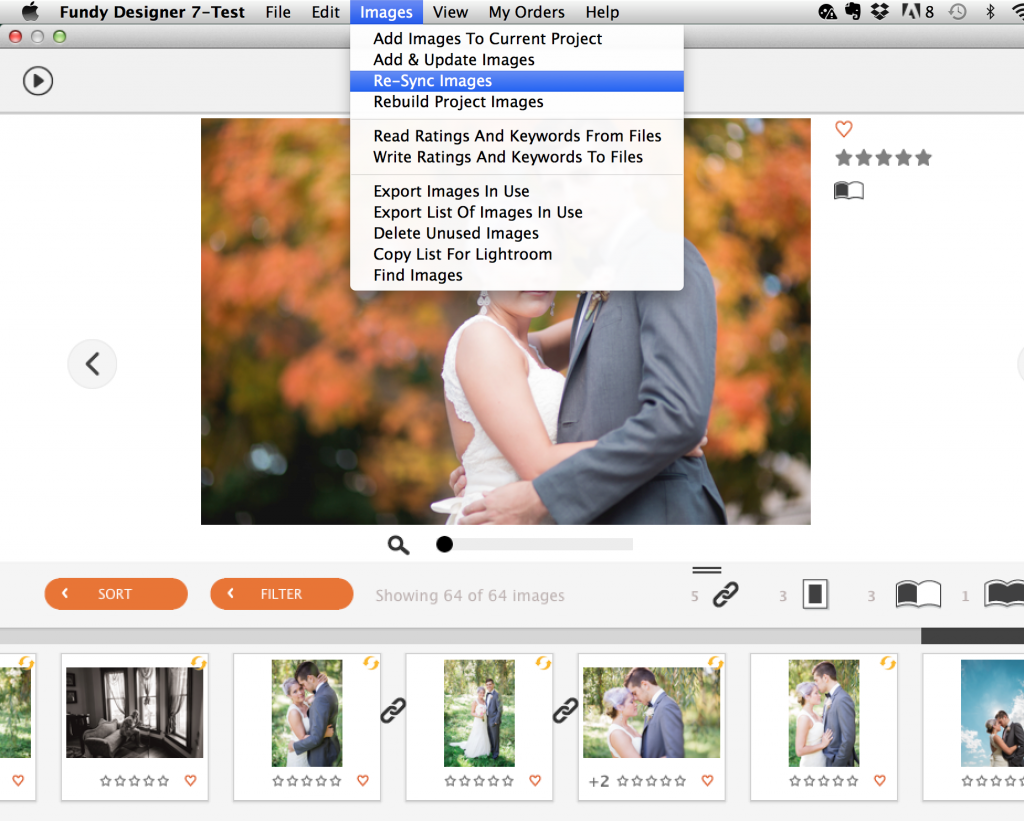This screenshot has width=1024, height=821.
Task: Click the open book icon beside preview
Action: tap(849, 191)
